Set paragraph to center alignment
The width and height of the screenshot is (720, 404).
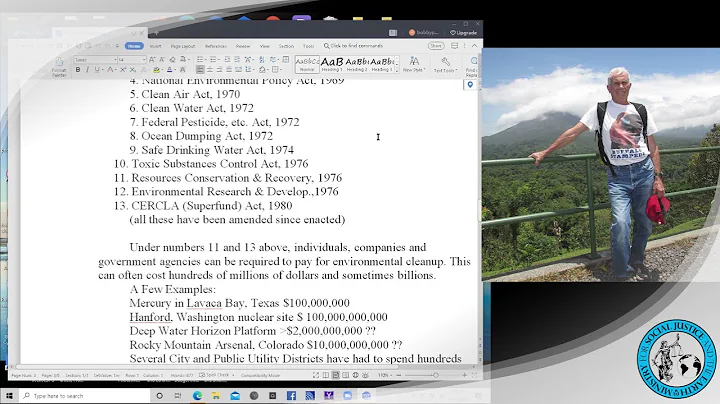point(210,70)
